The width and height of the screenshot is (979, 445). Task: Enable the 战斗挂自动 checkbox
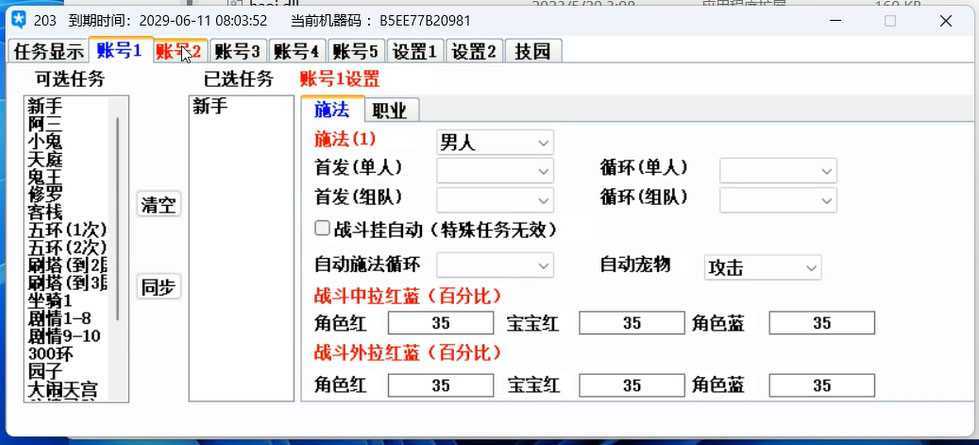[322, 229]
